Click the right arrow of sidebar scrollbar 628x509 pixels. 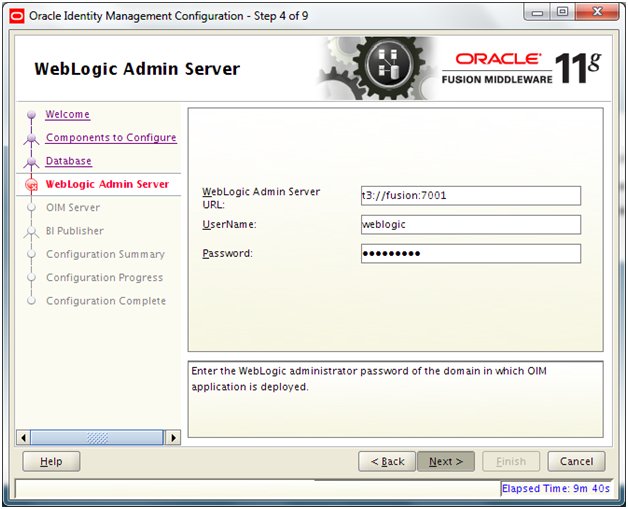(173, 438)
